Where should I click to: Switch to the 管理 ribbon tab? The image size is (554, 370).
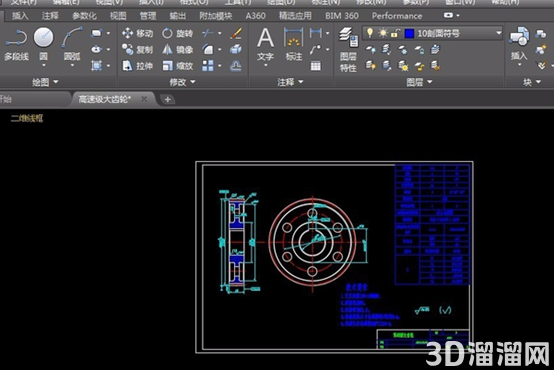click(x=148, y=16)
